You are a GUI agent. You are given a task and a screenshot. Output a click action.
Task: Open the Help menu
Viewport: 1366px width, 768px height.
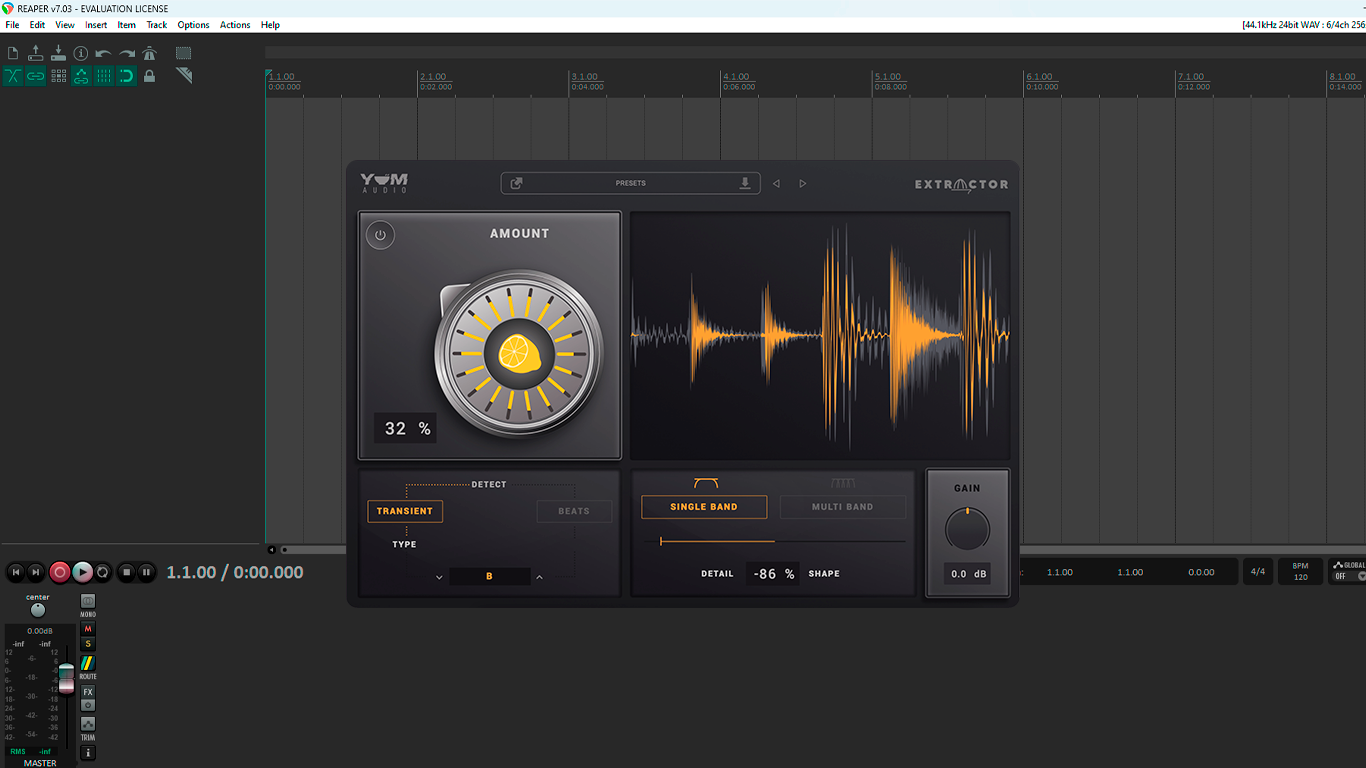(x=270, y=25)
